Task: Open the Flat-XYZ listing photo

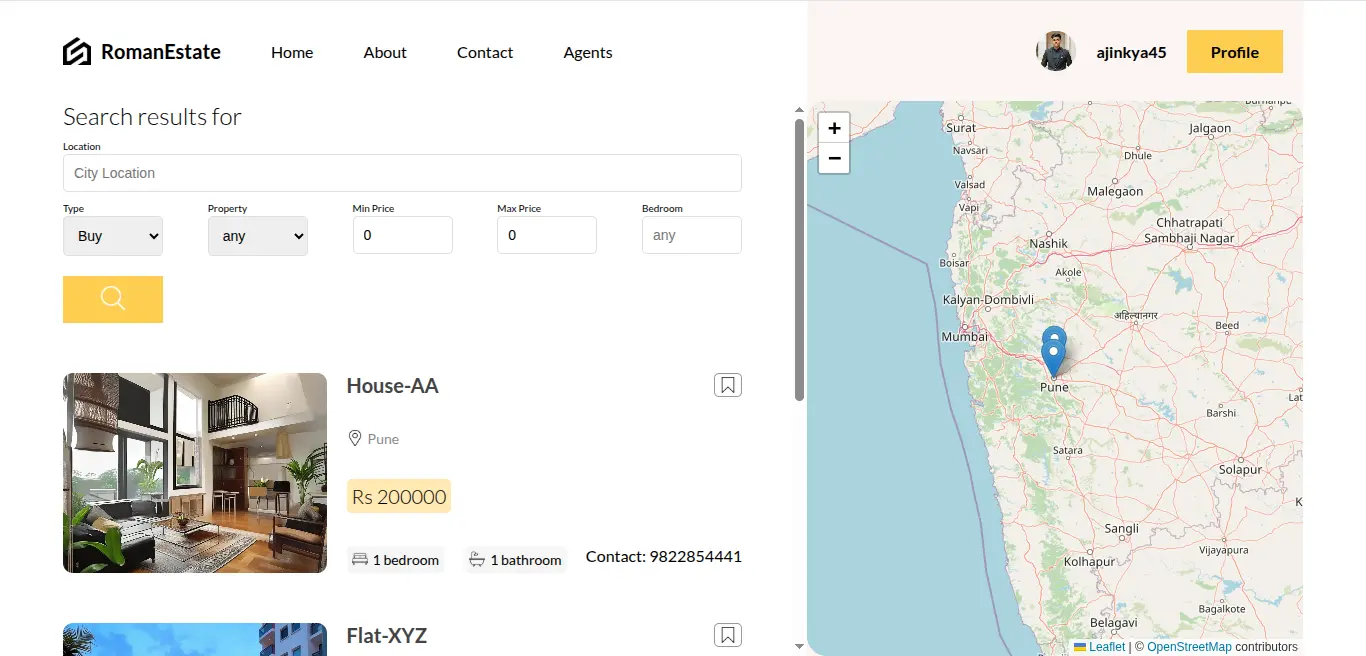Action: click(195, 639)
